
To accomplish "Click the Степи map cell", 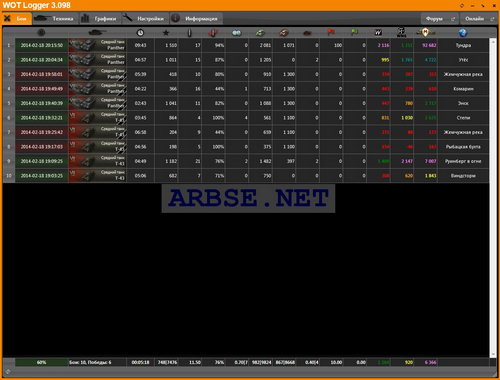I will coord(463,118).
